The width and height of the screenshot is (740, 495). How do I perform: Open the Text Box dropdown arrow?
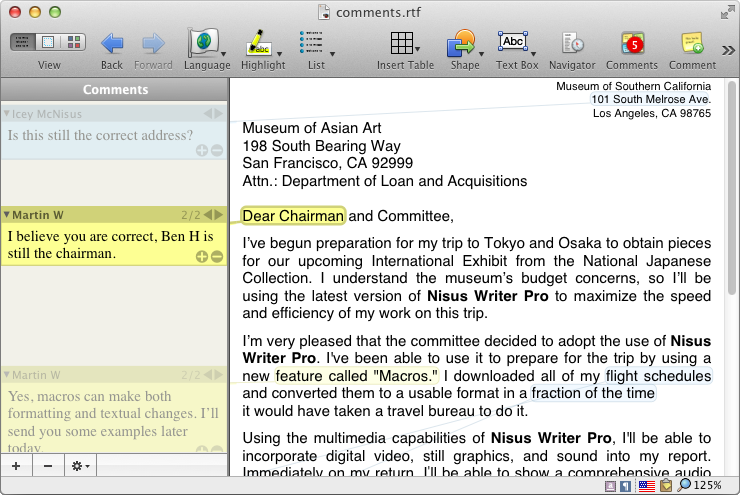click(x=533, y=54)
